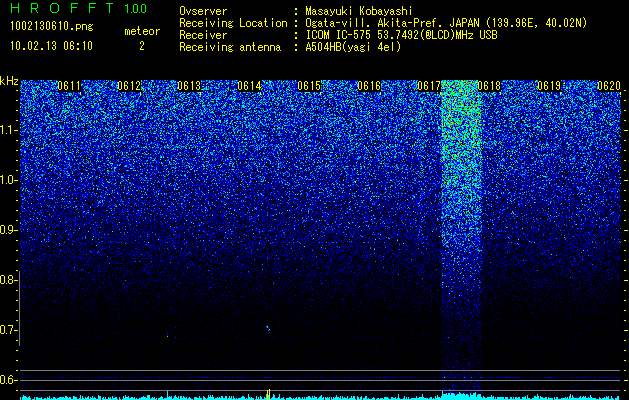This screenshot has height=400, width=629.
Task: Click the 1.1 frequency axis label
Action: click(x=8, y=130)
